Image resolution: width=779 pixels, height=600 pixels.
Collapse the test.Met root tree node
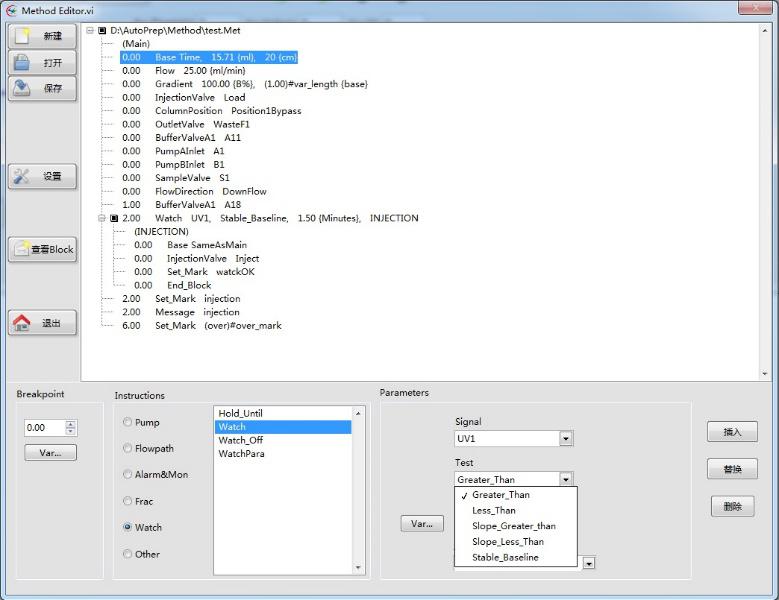pyautogui.click(x=90, y=31)
